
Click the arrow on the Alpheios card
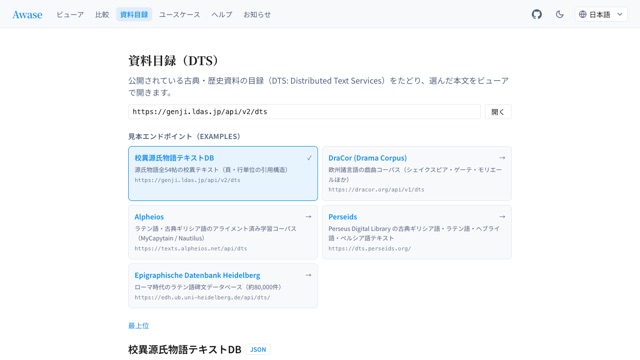click(308, 217)
